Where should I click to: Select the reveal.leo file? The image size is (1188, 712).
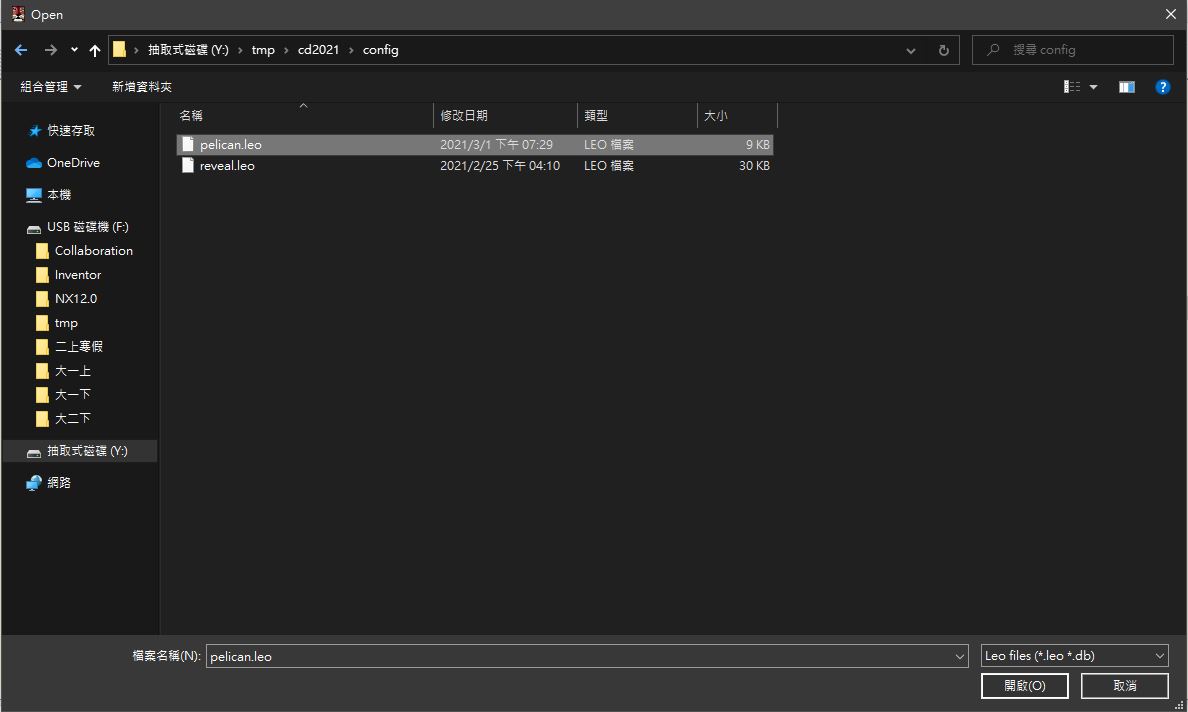tap(227, 166)
